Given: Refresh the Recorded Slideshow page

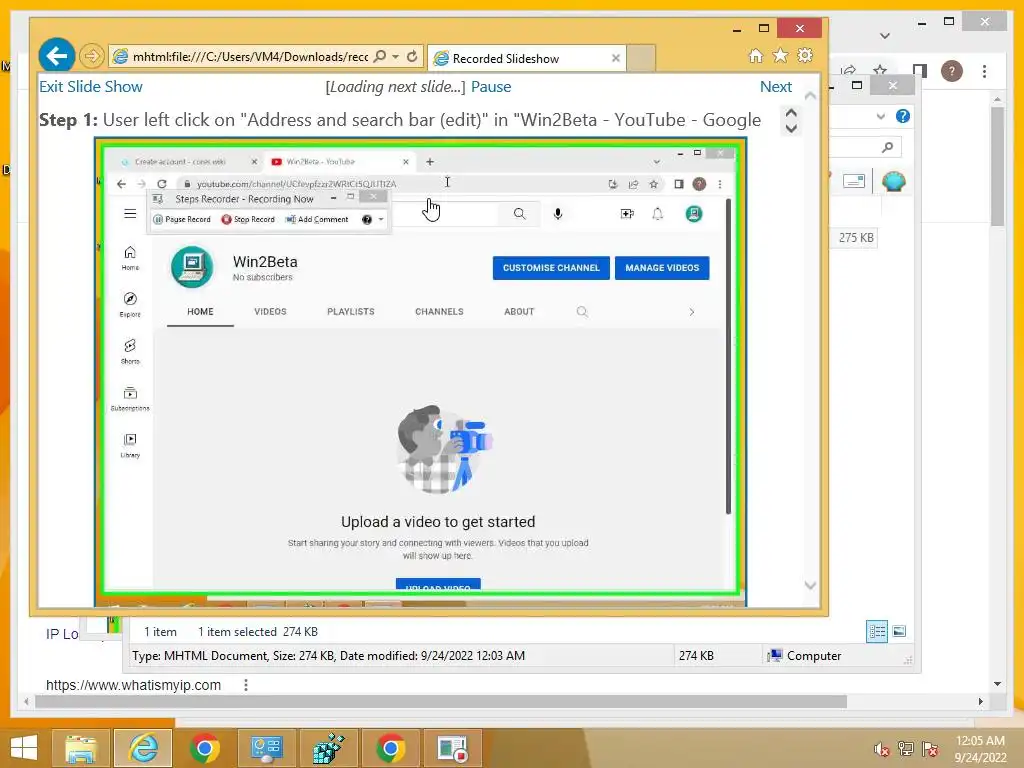Looking at the screenshot, I should (412, 57).
